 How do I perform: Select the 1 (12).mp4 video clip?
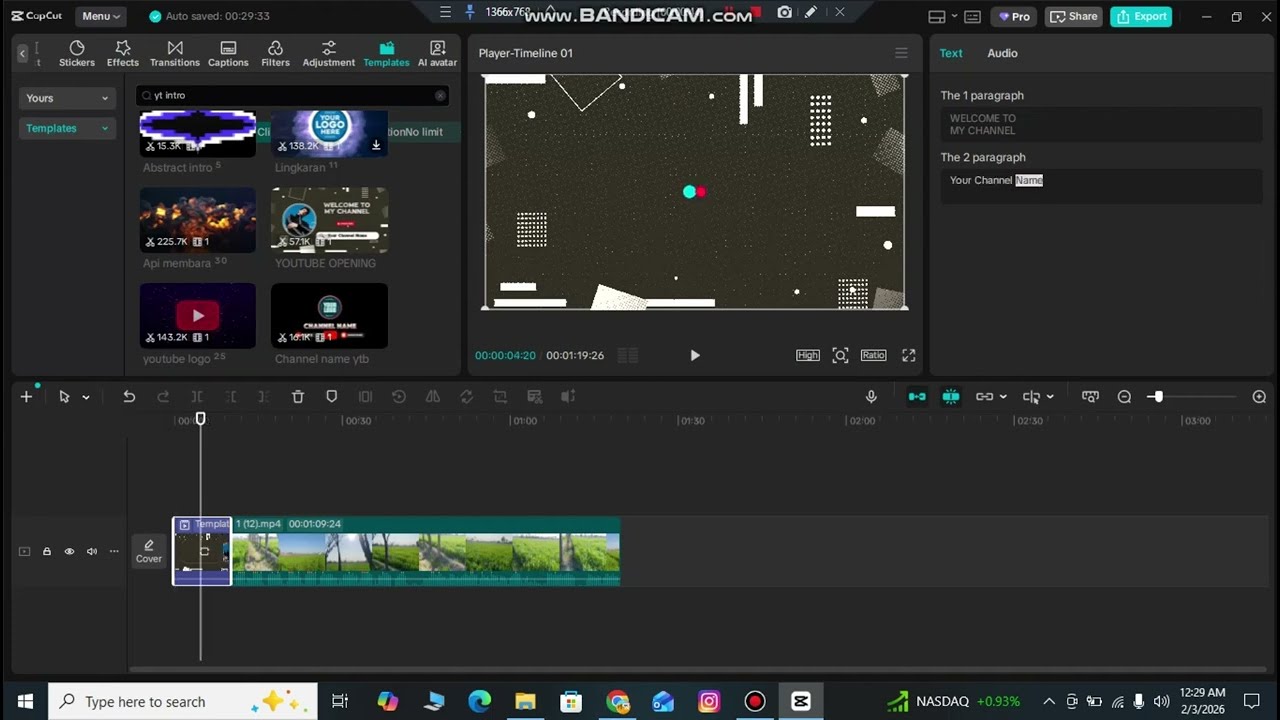point(426,551)
